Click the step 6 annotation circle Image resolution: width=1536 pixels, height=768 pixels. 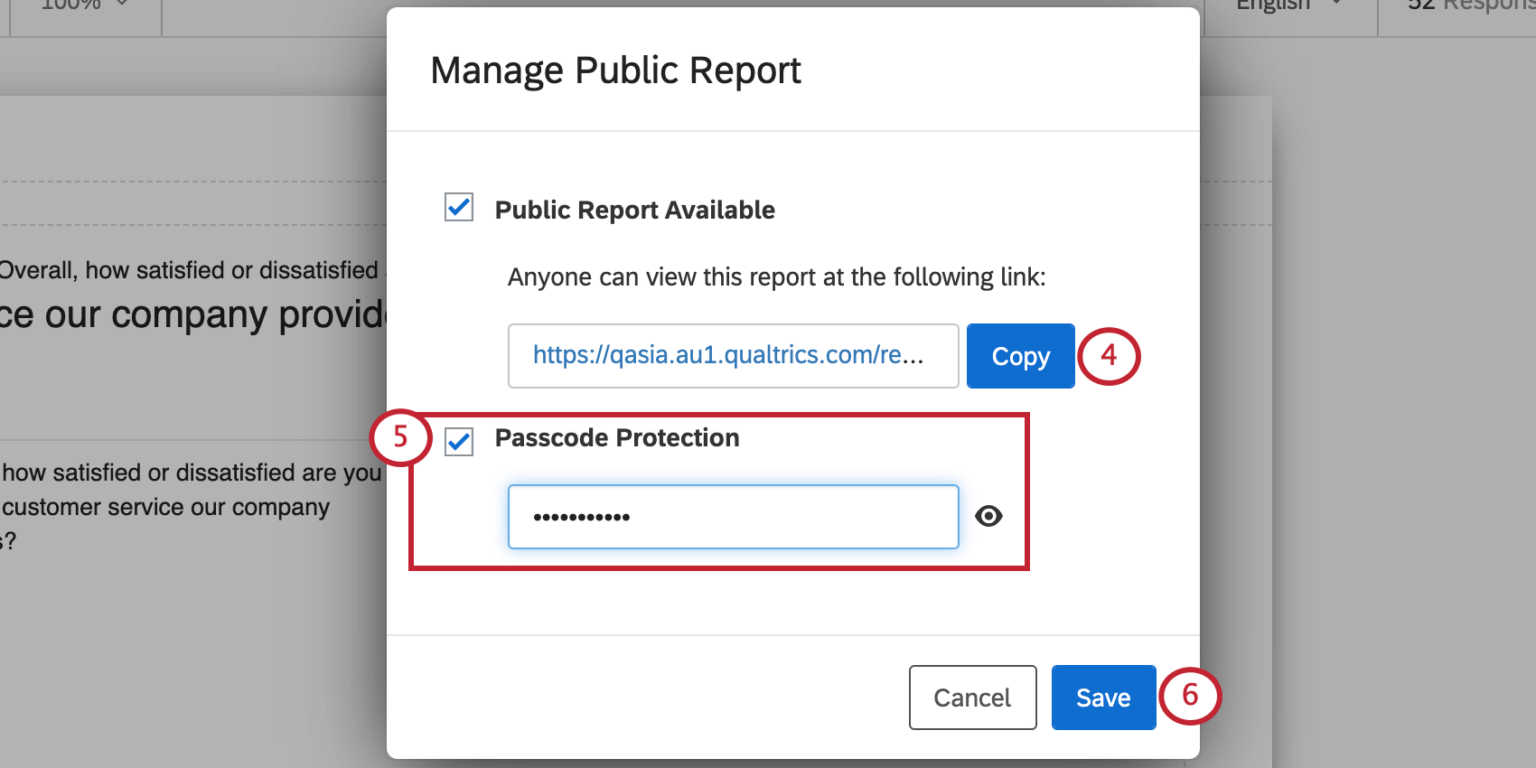[x=1190, y=697]
